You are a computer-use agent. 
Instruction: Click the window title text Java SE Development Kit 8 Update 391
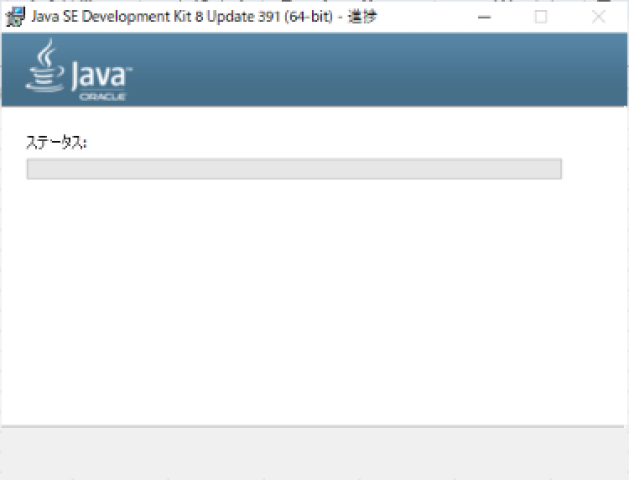(155, 17)
